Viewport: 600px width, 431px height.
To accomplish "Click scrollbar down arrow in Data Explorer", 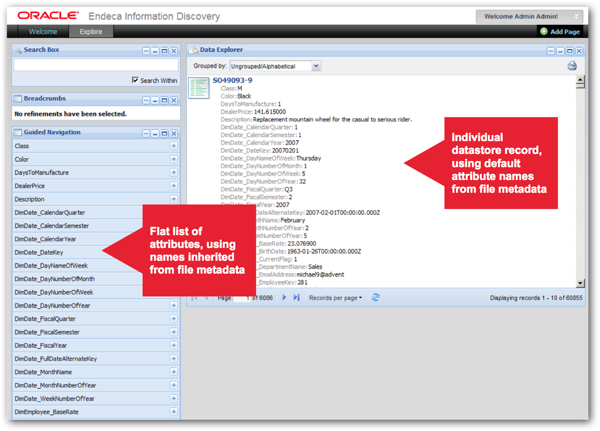I will (x=580, y=283).
